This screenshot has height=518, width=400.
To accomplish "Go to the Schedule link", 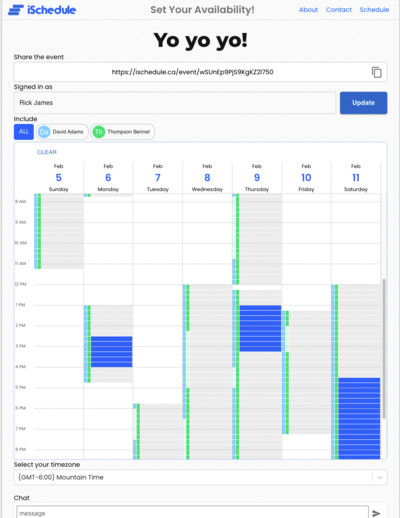I will coord(374,10).
